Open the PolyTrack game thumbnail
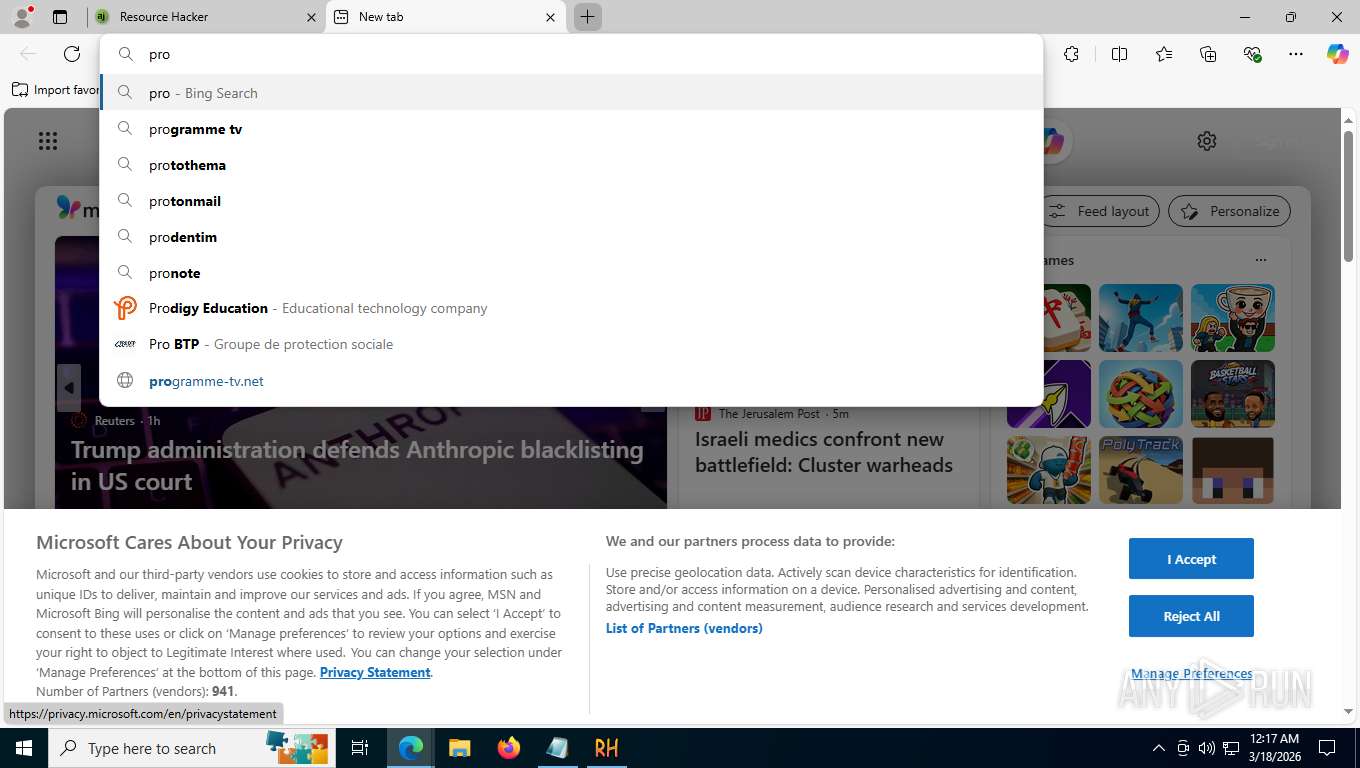The height and width of the screenshot is (768, 1360). [x=1141, y=470]
